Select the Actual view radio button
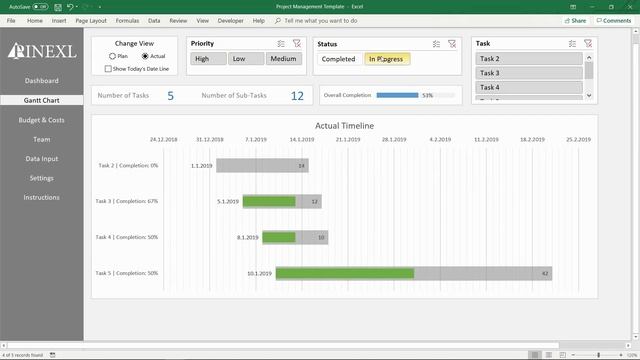The width and height of the screenshot is (640, 360). pos(145,56)
